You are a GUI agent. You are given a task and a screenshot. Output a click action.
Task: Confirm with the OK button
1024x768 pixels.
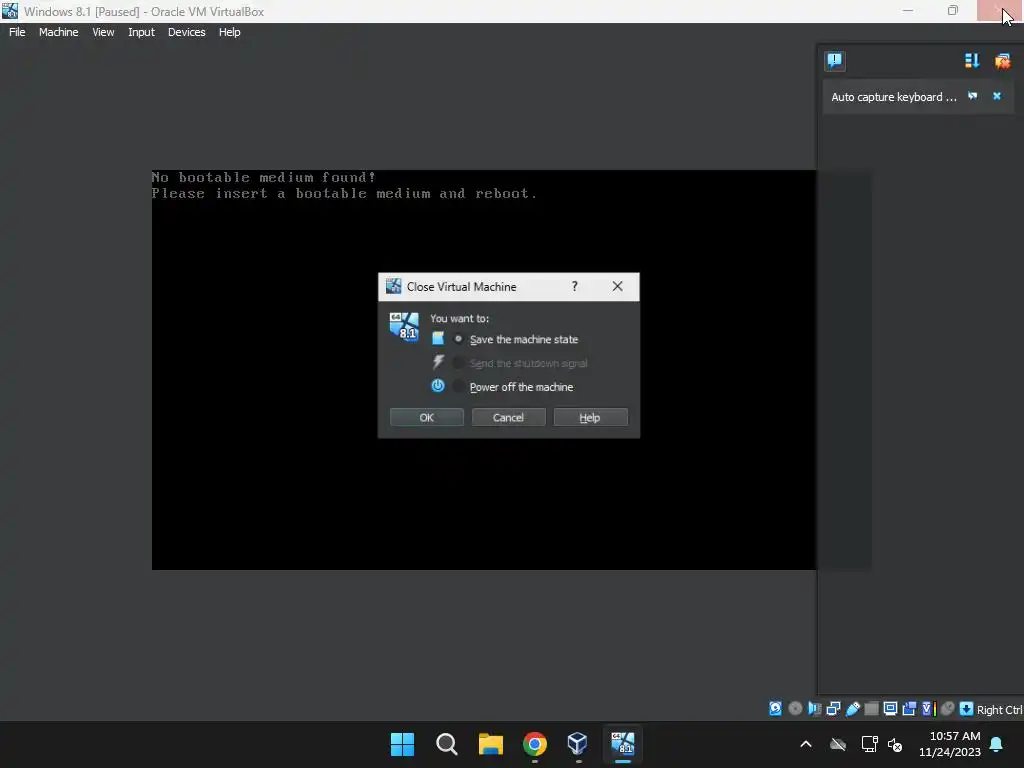pos(426,417)
